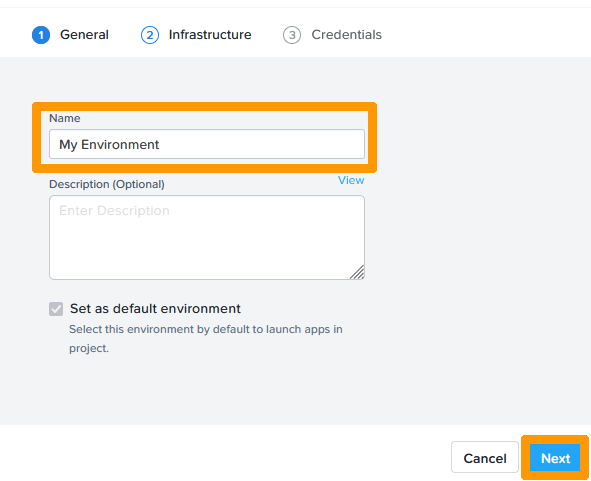Open the View link above the description

(x=351, y=180)
